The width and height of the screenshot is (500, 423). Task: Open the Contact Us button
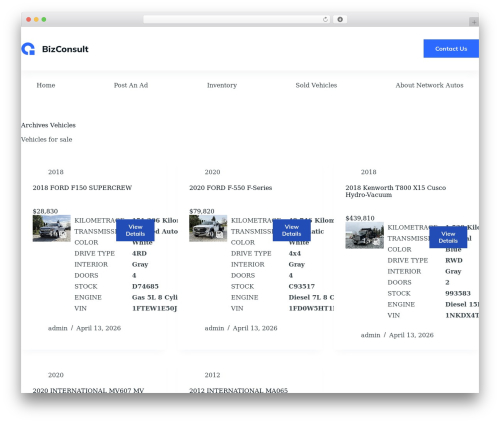pos(451,49)
